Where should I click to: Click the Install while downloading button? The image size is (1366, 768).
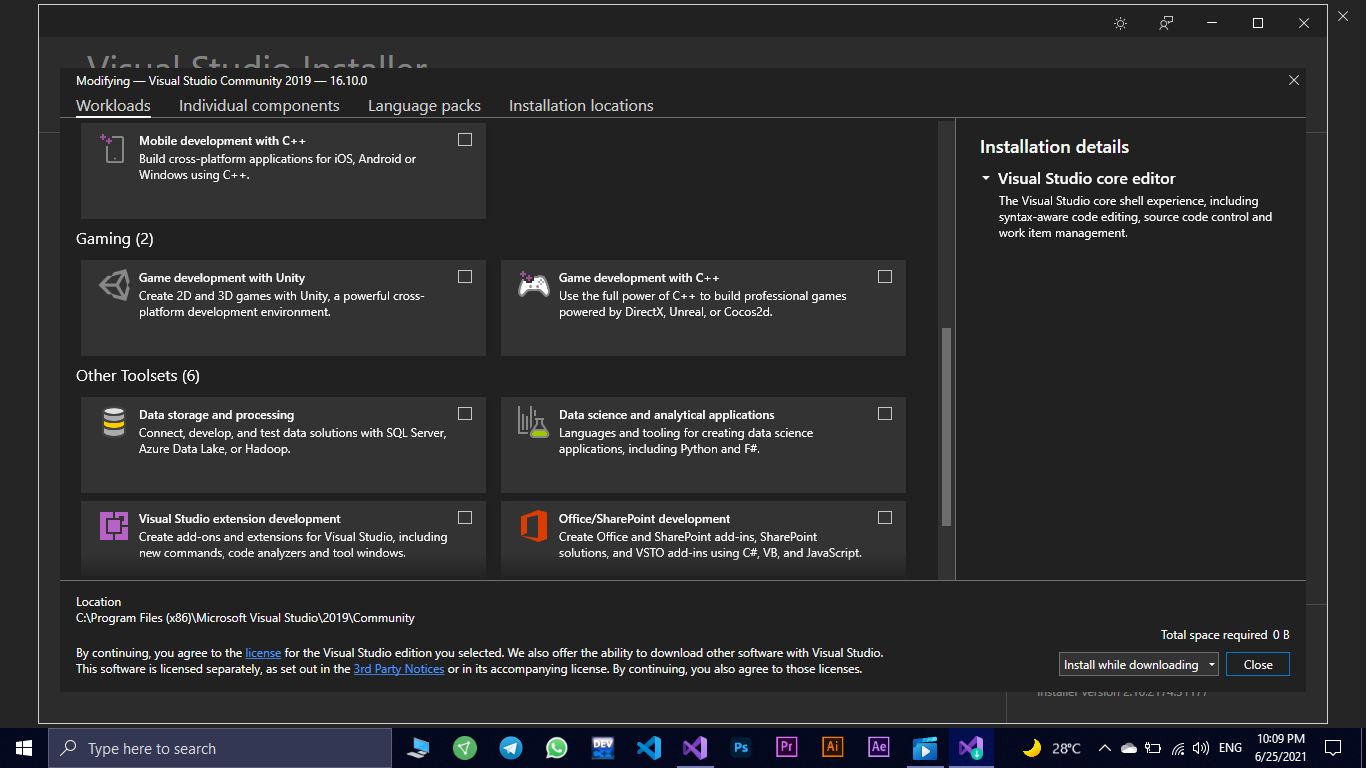[x=1131, y=664]
